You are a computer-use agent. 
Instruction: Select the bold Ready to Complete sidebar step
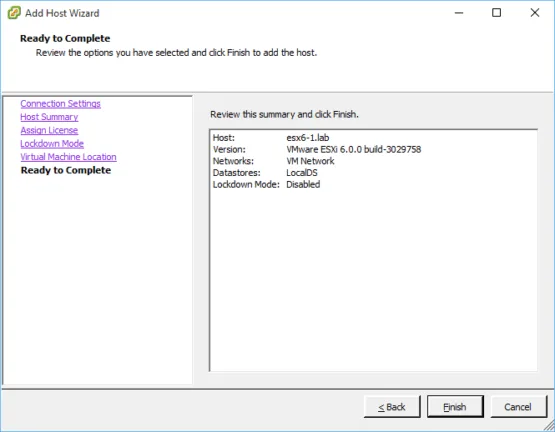(x=66, y=170)
